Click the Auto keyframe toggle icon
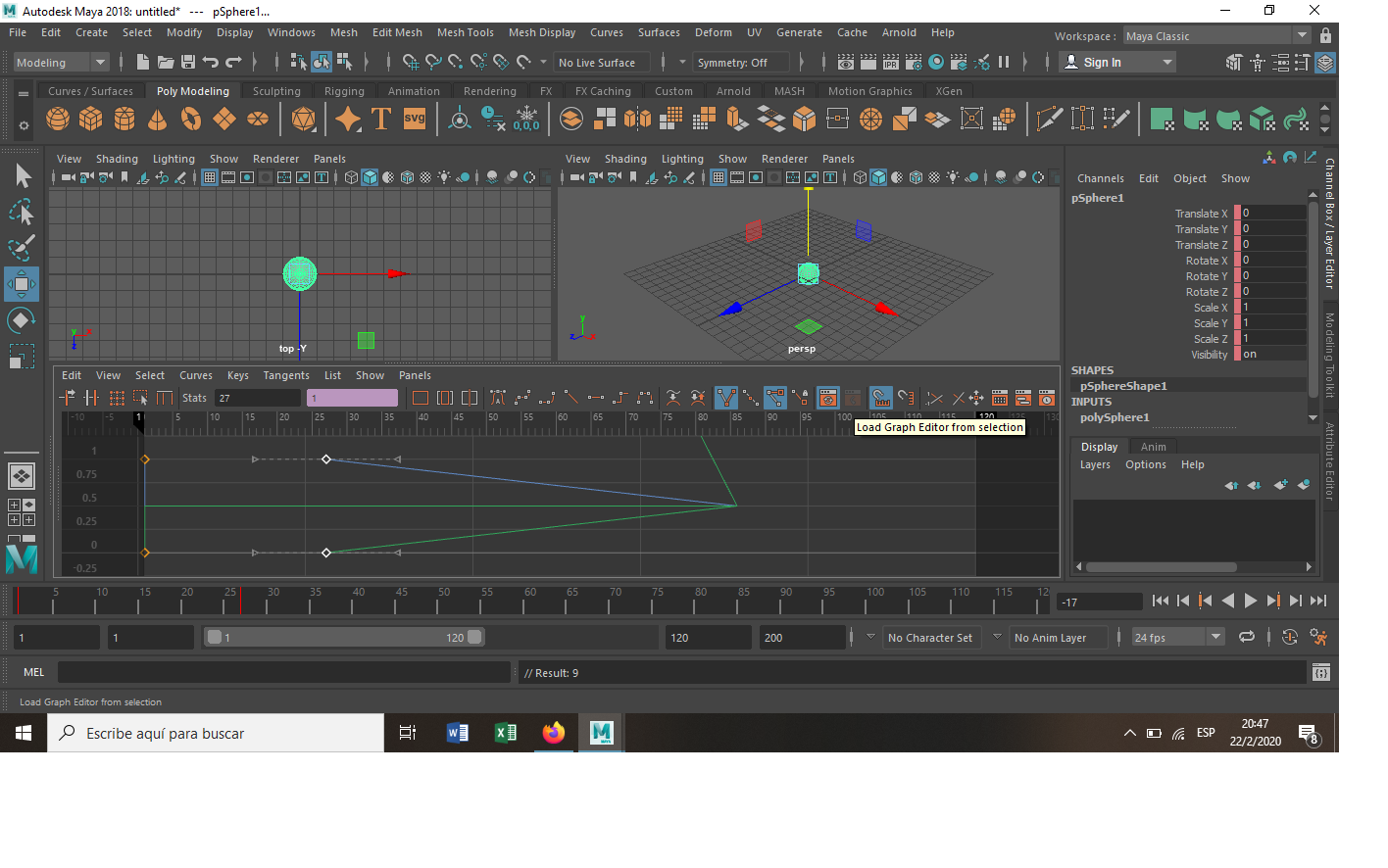The width and height of the screenshot is (1388, 868). [1290, 637]
